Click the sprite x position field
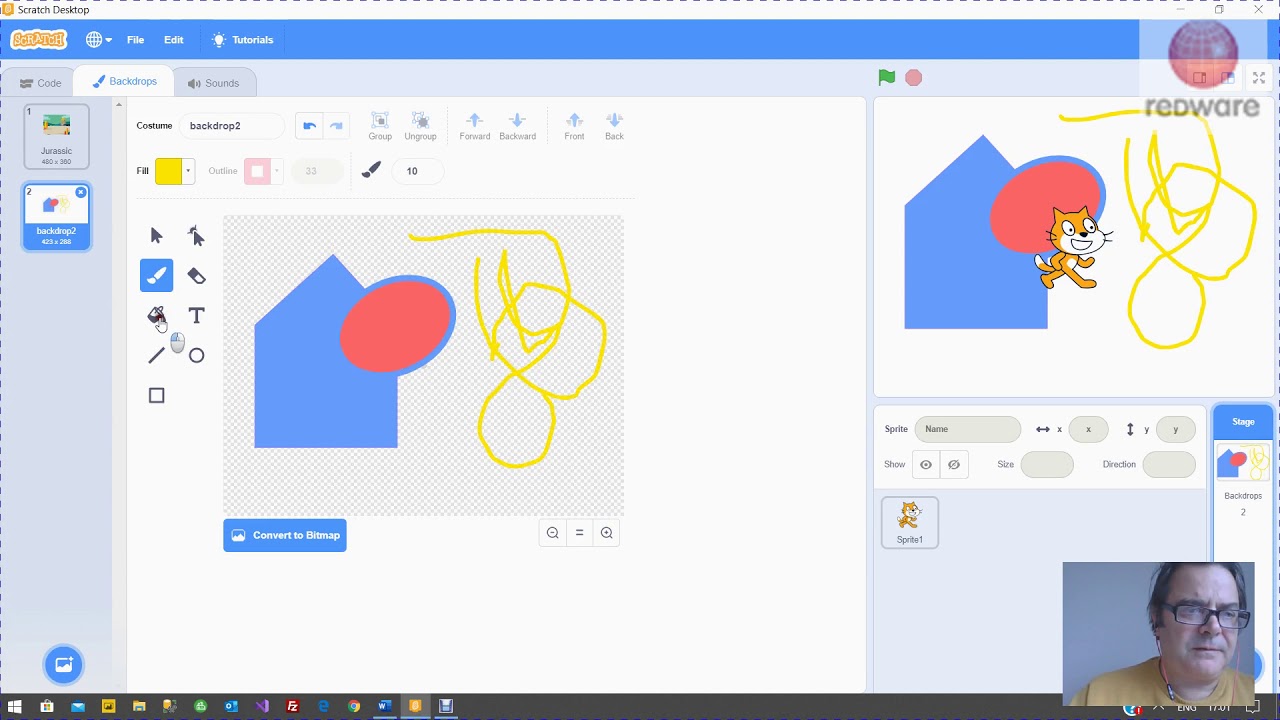Viewport: 1280px width, 720px height. coord(1088,429)
